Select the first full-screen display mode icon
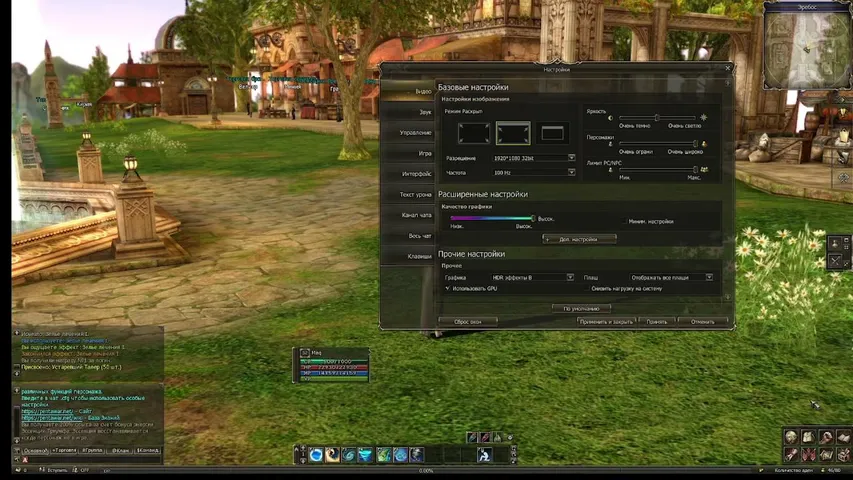 pos(473,133)
